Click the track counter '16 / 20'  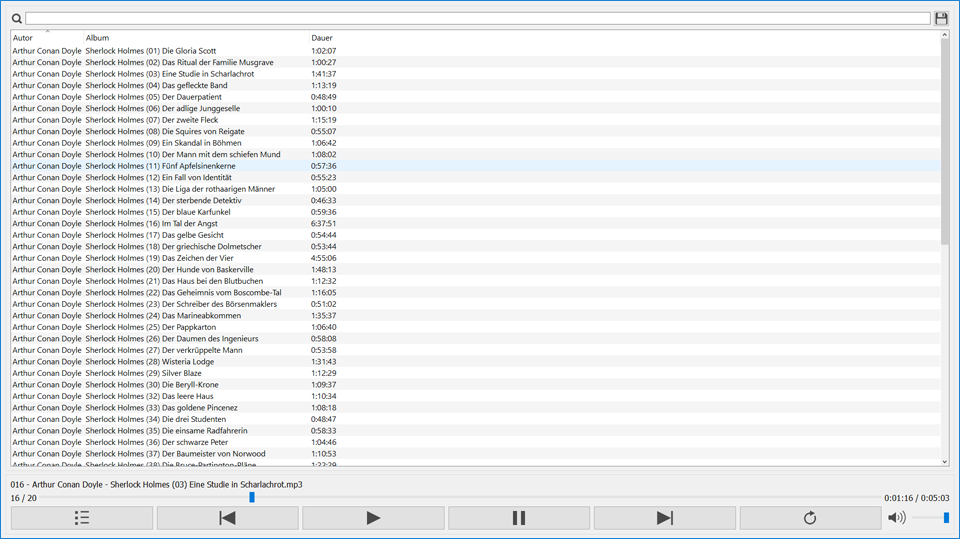pyautogui.click(x=23, y=498)
